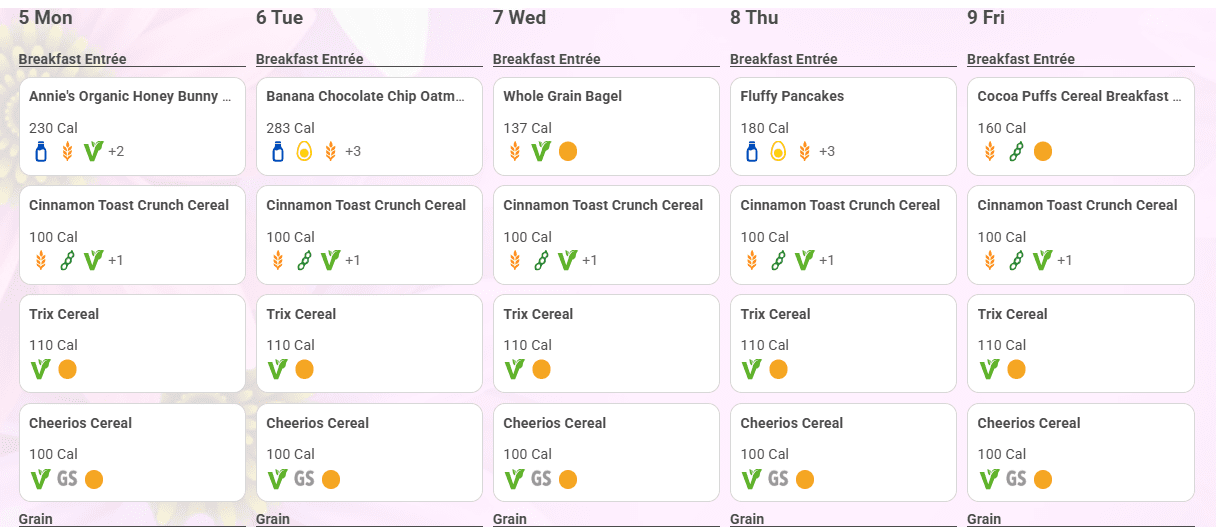Click egg allergen icon on Banana Chocolate Chip
This screenshot has height=527, width=1216.
click(x=304, y=151)
